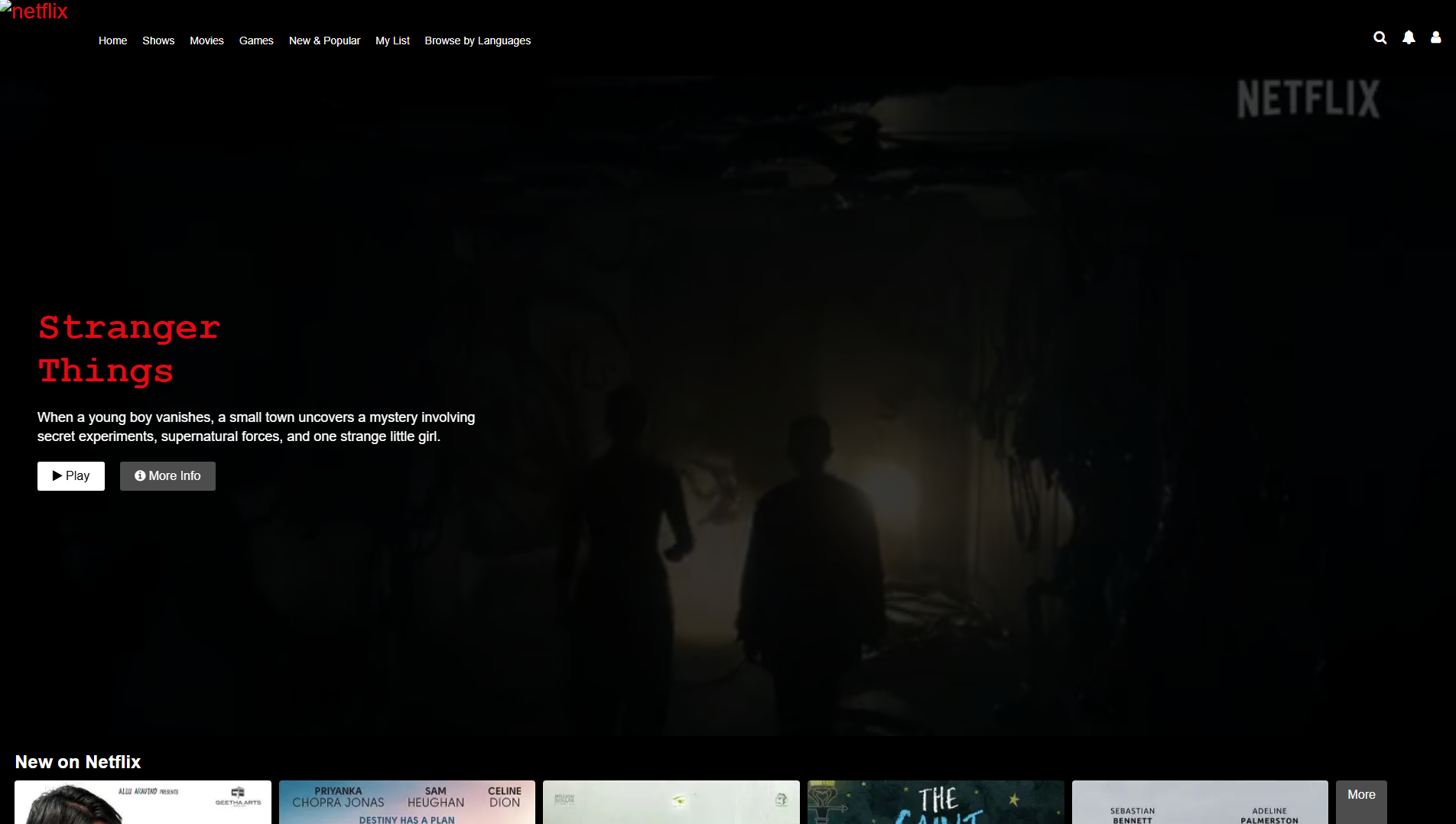Open the Movies section
The image size is (1456, 824).
(206, 41)
